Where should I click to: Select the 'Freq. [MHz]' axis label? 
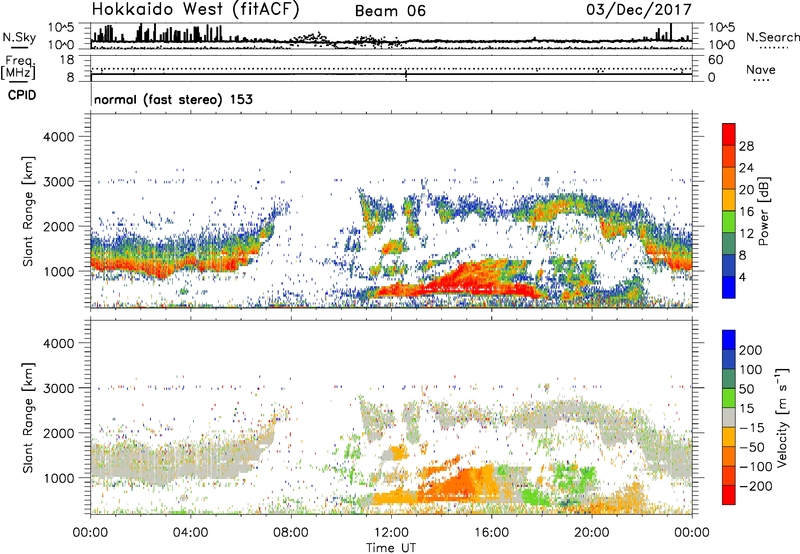coord(18,67)
